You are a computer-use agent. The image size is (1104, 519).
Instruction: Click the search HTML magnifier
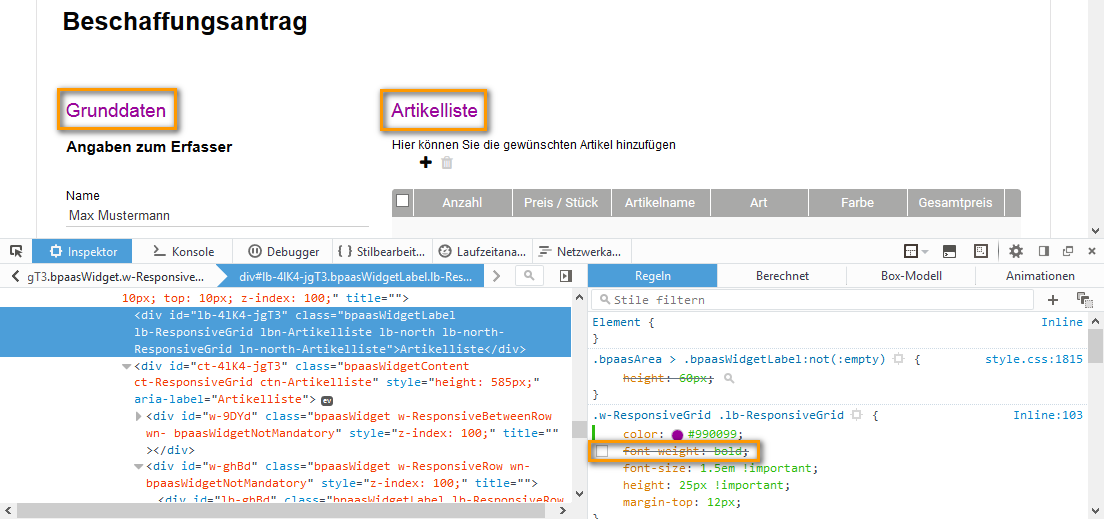point(529,276)
